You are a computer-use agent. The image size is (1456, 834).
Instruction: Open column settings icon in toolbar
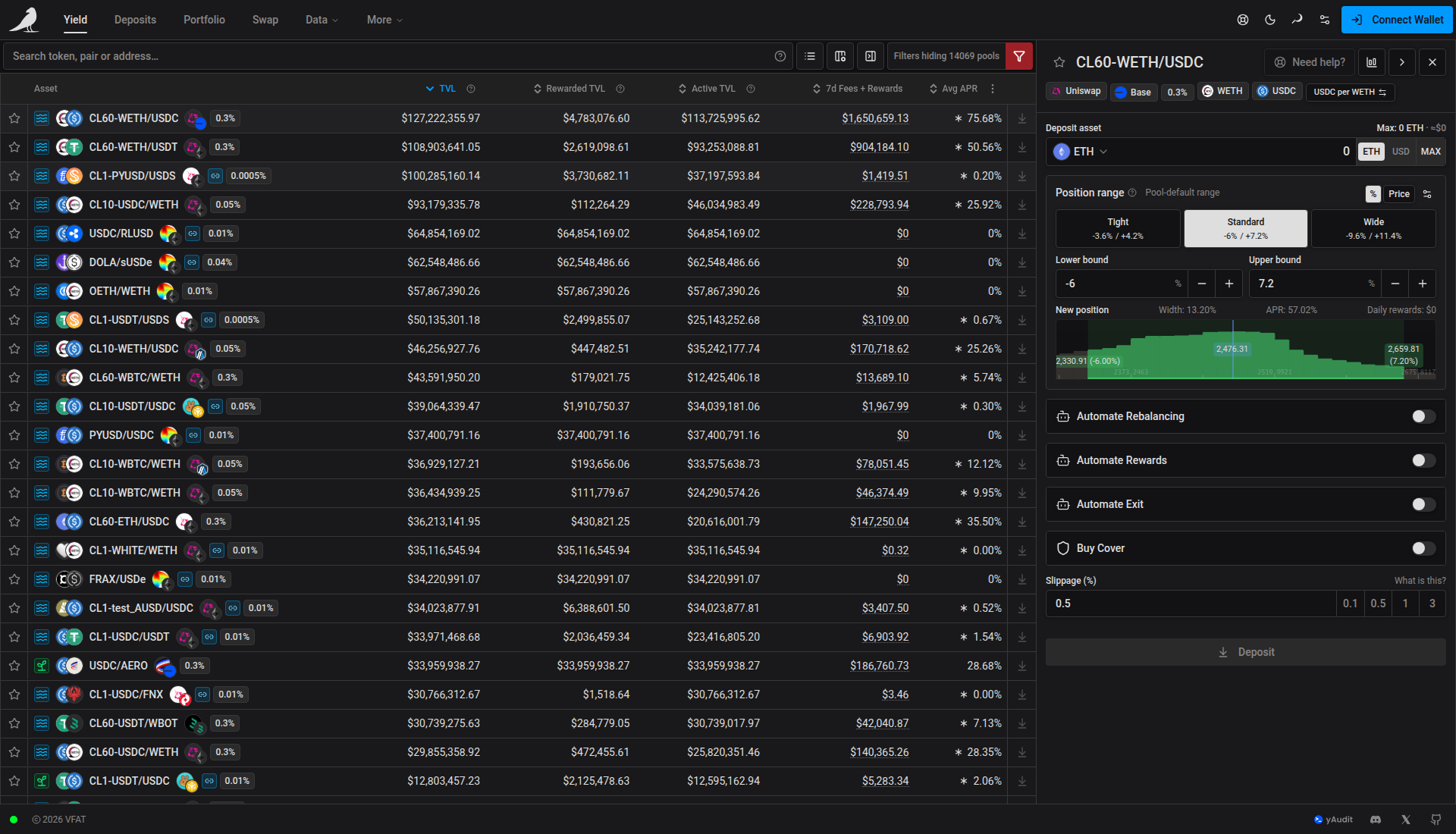click(840, 56)
